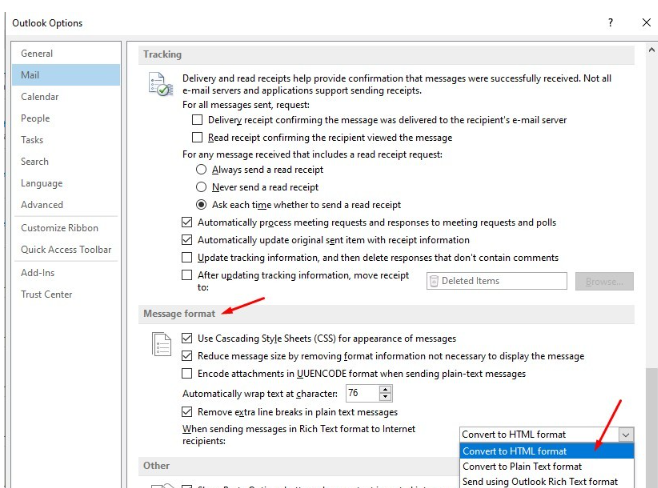Decrease wrap text character value
Image resolution: width=658 pixels, height=488 pixels.
[x=385, y=397]
